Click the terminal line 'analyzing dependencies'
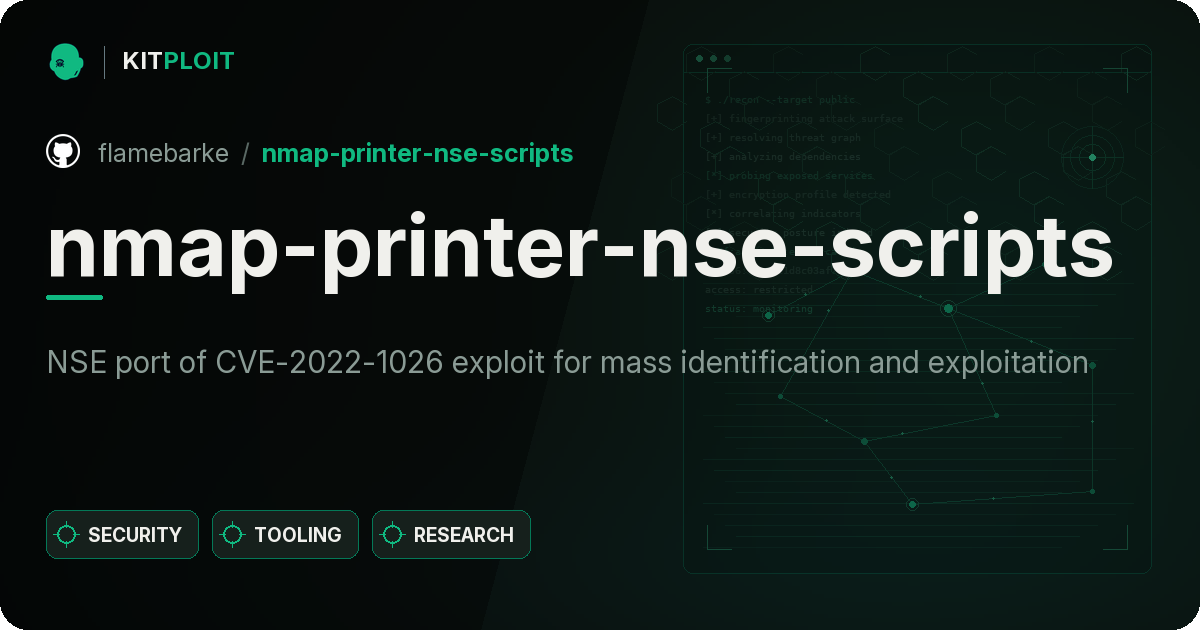Screen dimensions: 1200x630 (782, 157)
